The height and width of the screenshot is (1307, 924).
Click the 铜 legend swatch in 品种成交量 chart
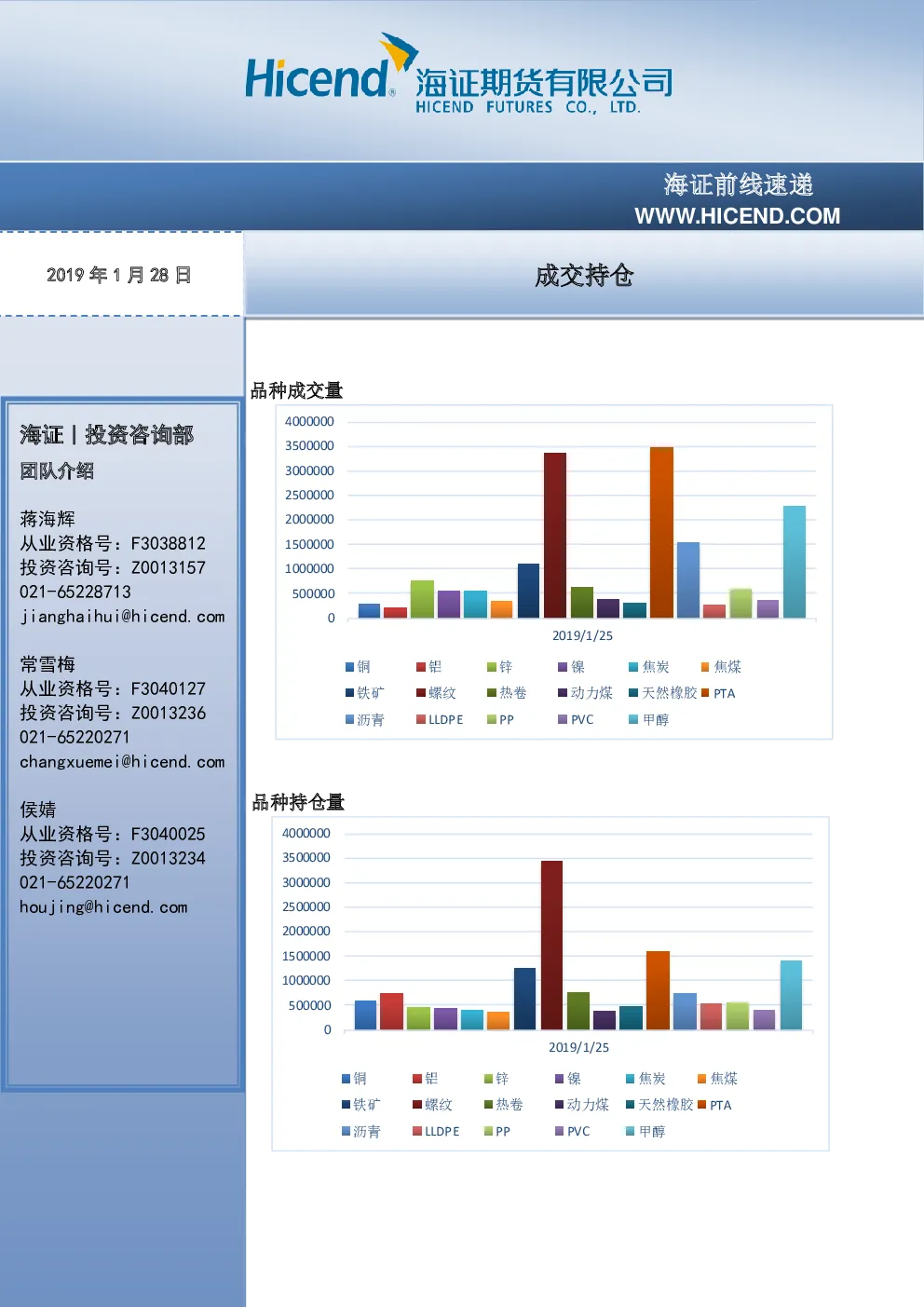[x=350, y=667]
